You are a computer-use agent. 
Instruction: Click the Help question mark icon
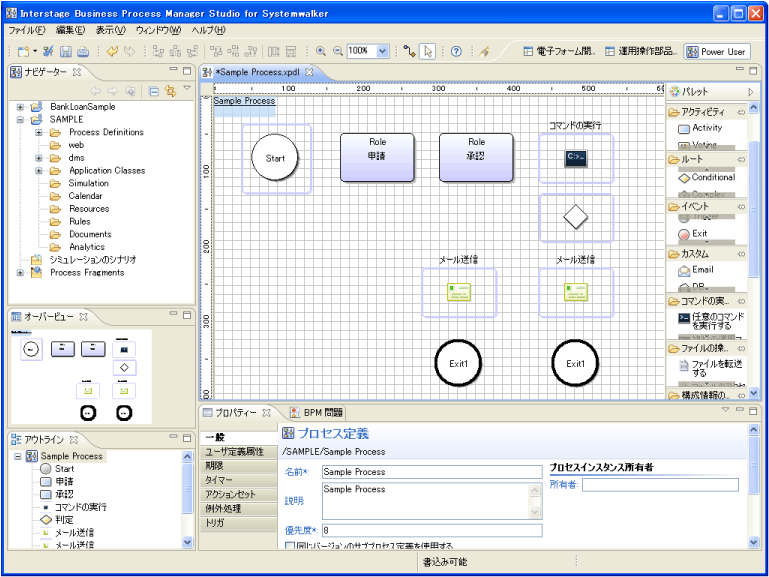tap(456, 51)
